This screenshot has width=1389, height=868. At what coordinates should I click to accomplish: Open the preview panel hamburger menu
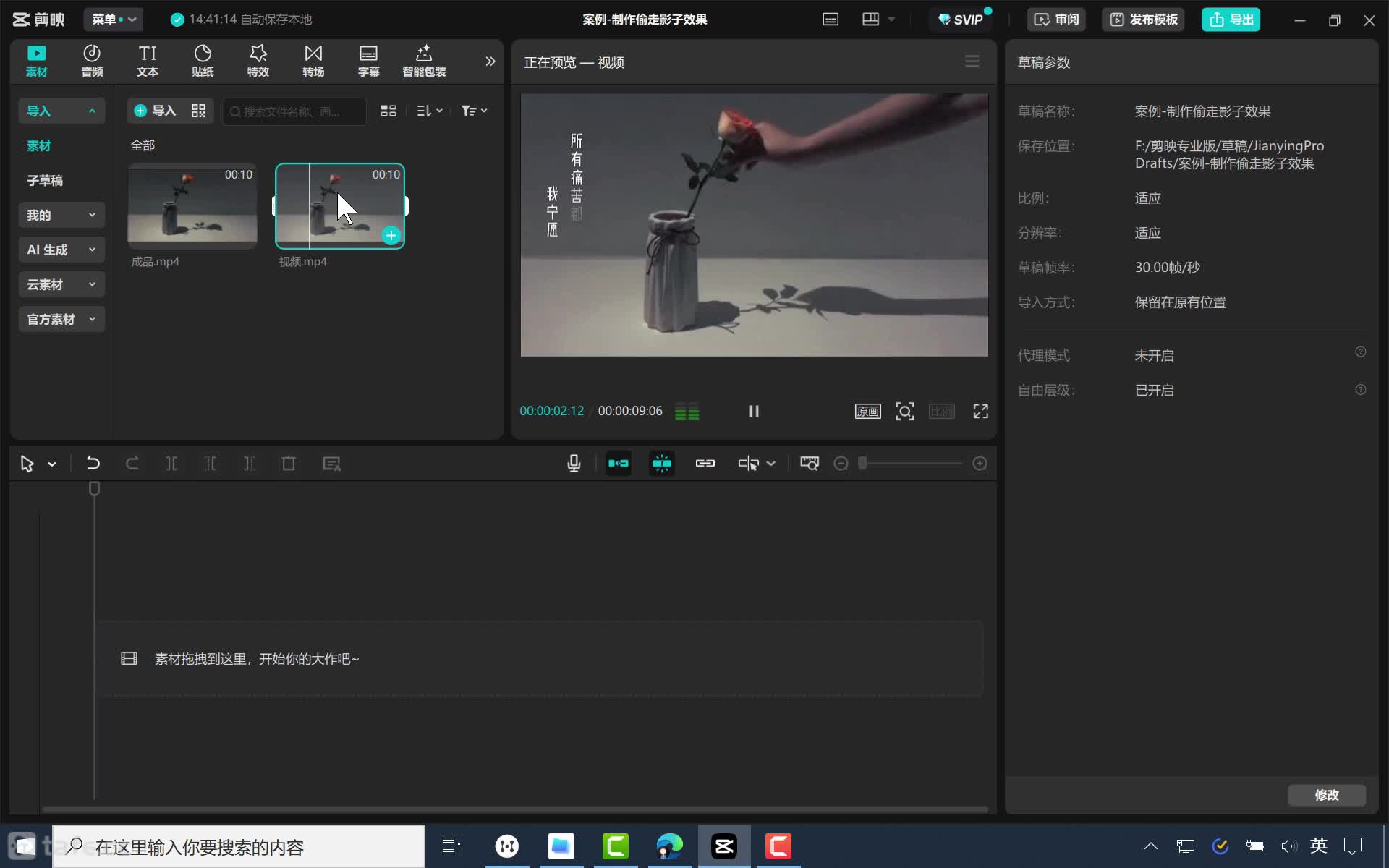[972, 61]
